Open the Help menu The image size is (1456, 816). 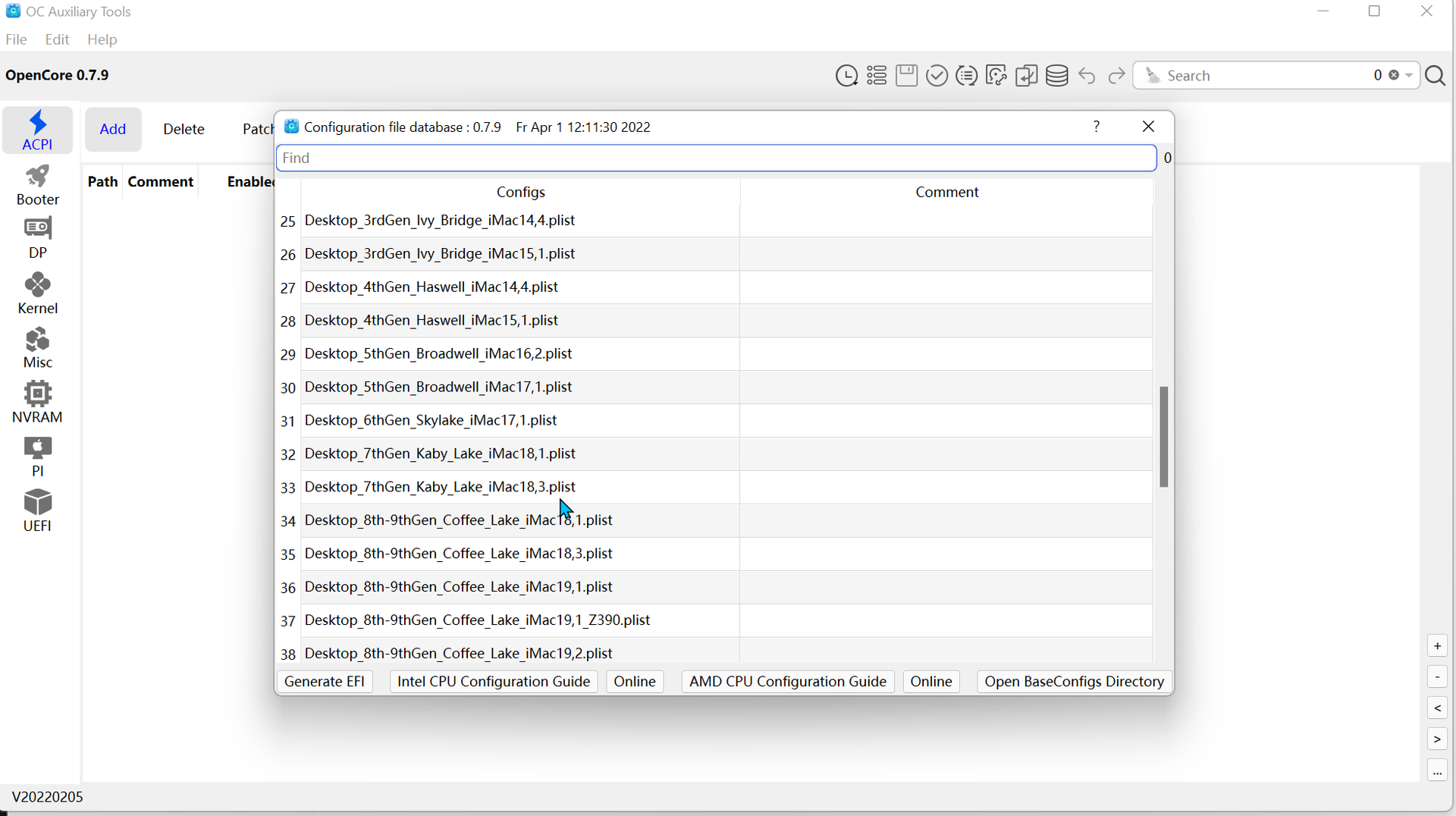point(102,39)
